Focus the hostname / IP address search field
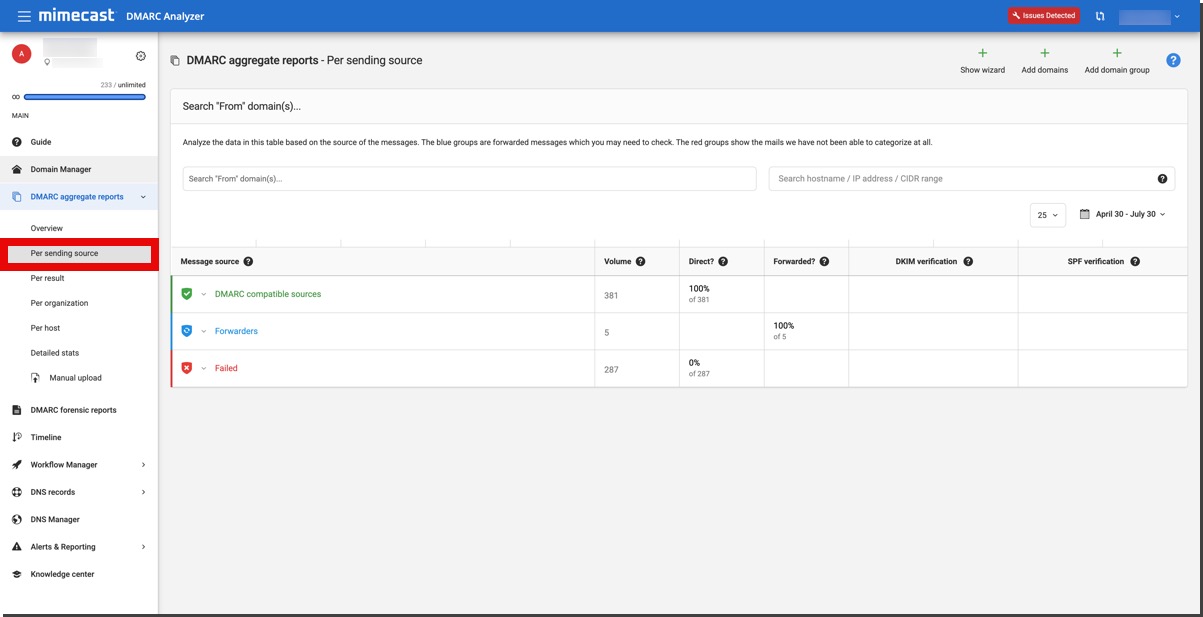Screen dimensions: 1203x617 coord(971,179)
